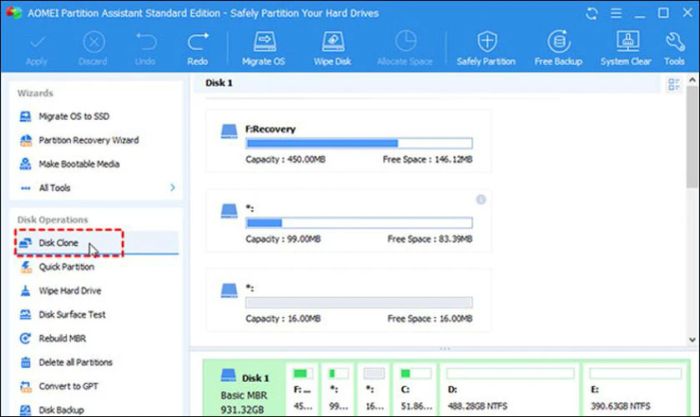Click the info icon on the 99.00MB partition

481,200
